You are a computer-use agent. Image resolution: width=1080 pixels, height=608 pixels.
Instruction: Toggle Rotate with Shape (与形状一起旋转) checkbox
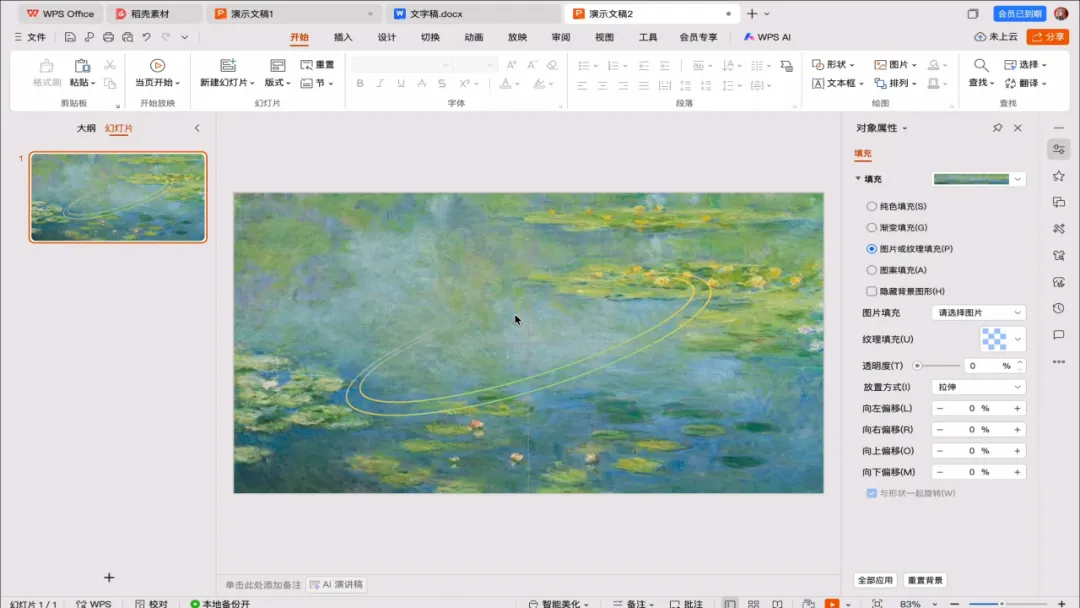coord(871,493)
